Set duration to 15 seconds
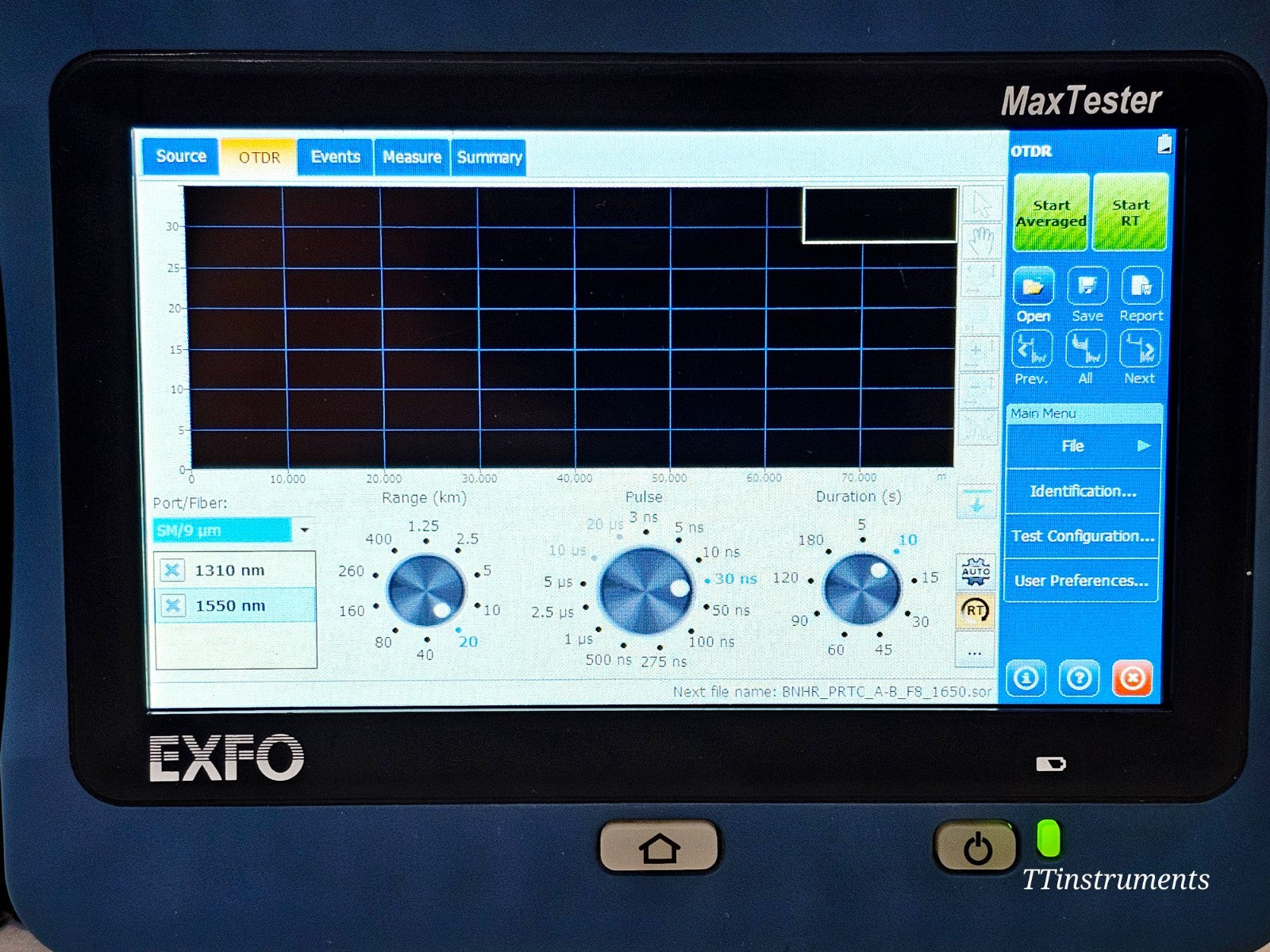The image size is (1270, 952). tap(929, 578)
